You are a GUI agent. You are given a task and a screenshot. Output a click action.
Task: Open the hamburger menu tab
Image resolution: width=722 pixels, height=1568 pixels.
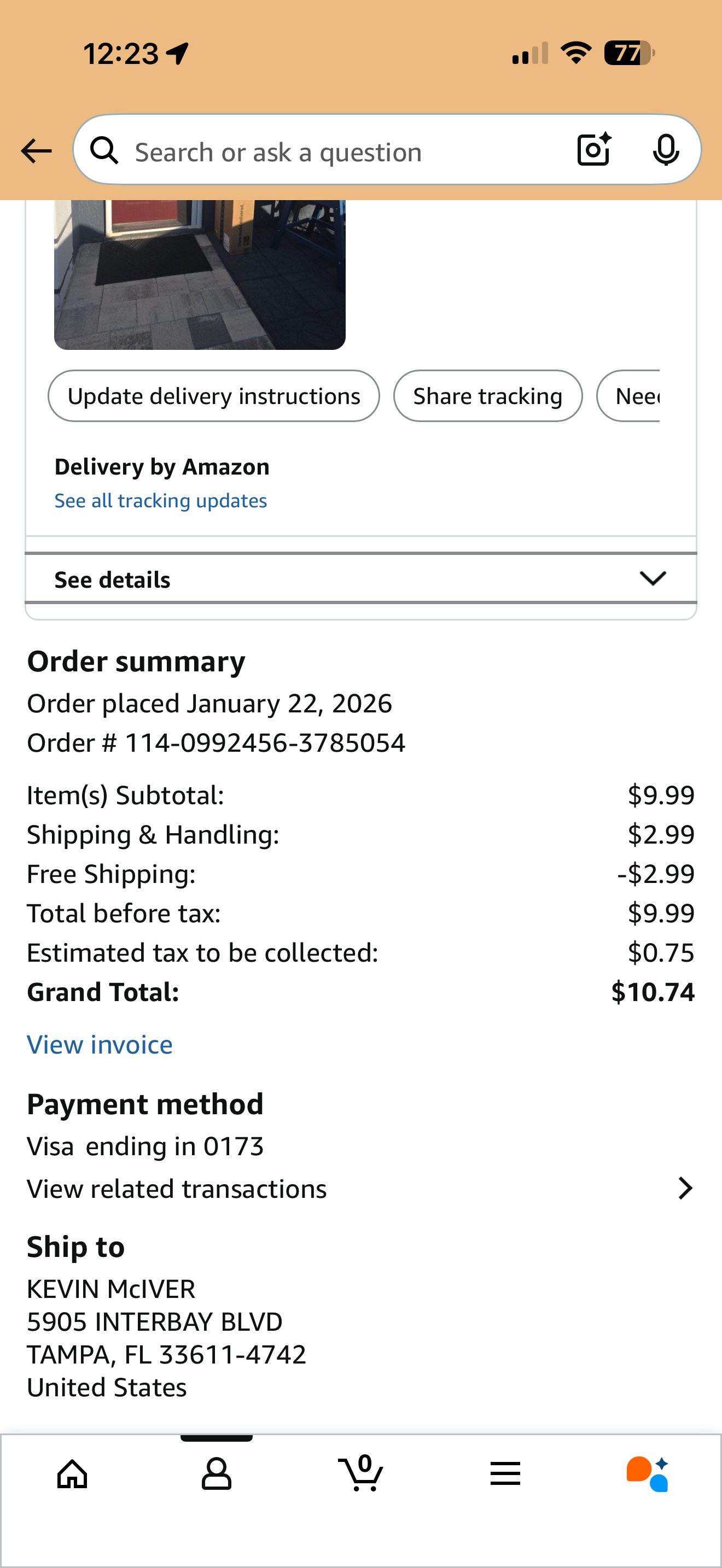pyautogui.click(x=505, y=1473)
